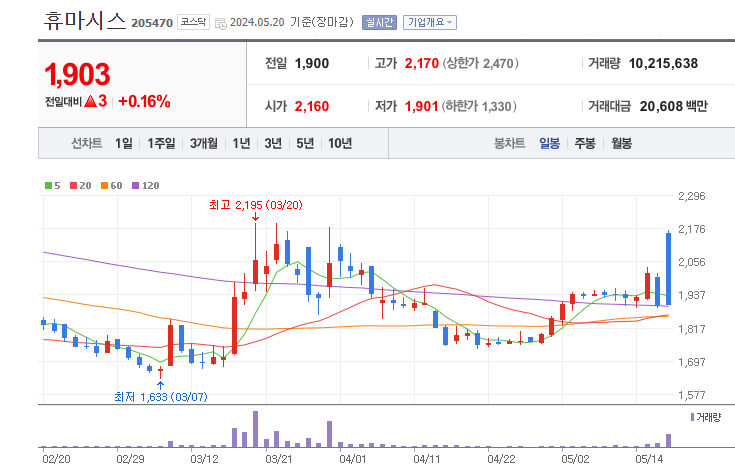Click the 1,697 price axis label

[x=692, y=362]
